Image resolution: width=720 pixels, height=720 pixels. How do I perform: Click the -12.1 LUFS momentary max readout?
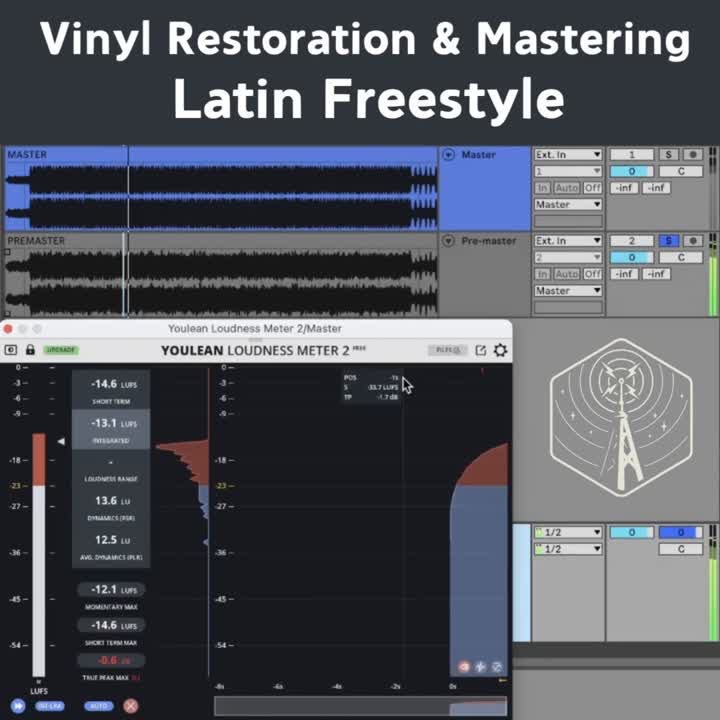click(111, 589)
